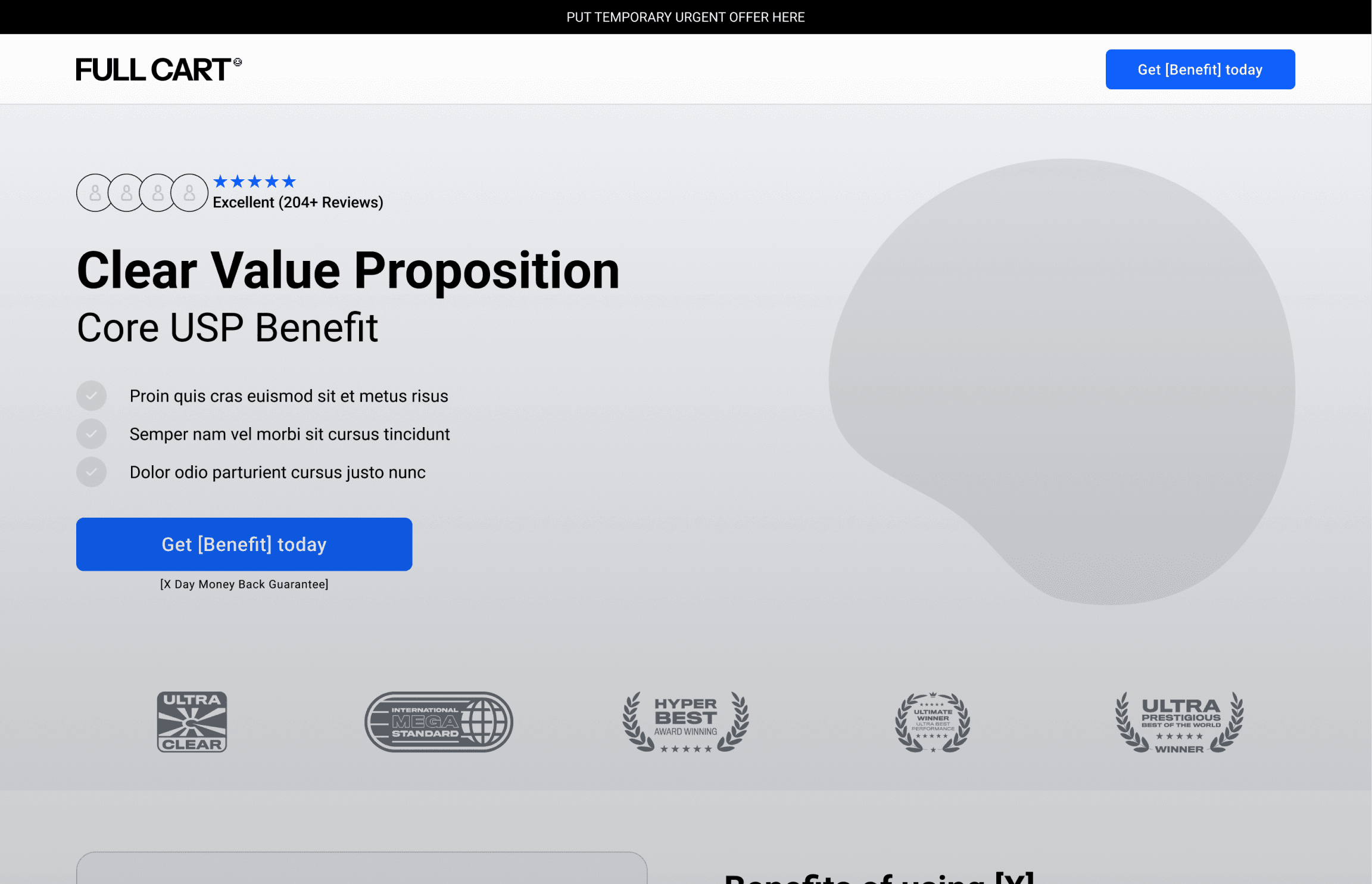Viewport: 1372px width, 884px height.
Task: Click the Ultra Prestigious Winner badge
Action: pyautogui.click(x=1180, y=721)
